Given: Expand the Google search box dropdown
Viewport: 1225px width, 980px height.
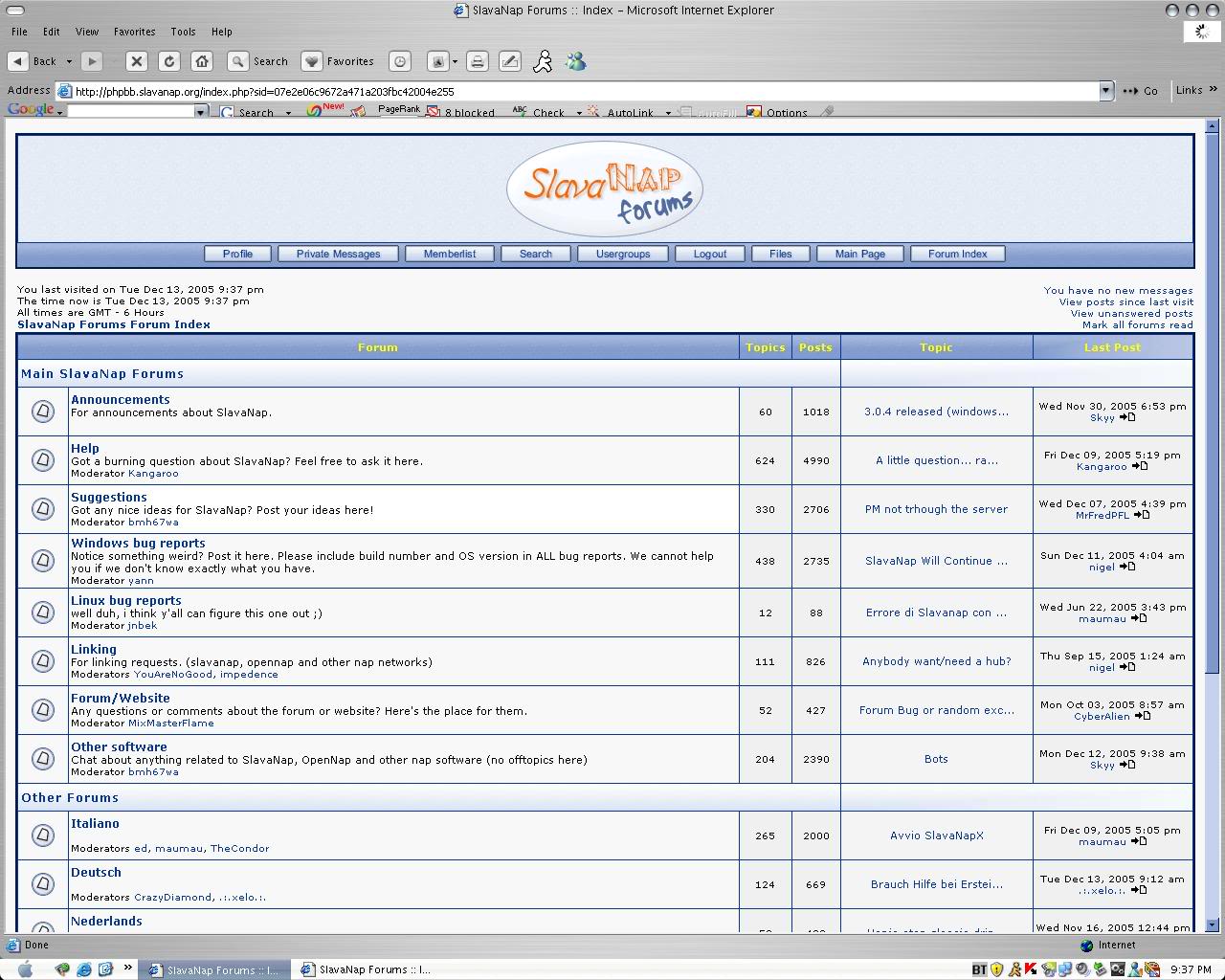Looking at the screenshot, I should pos(200,112).
